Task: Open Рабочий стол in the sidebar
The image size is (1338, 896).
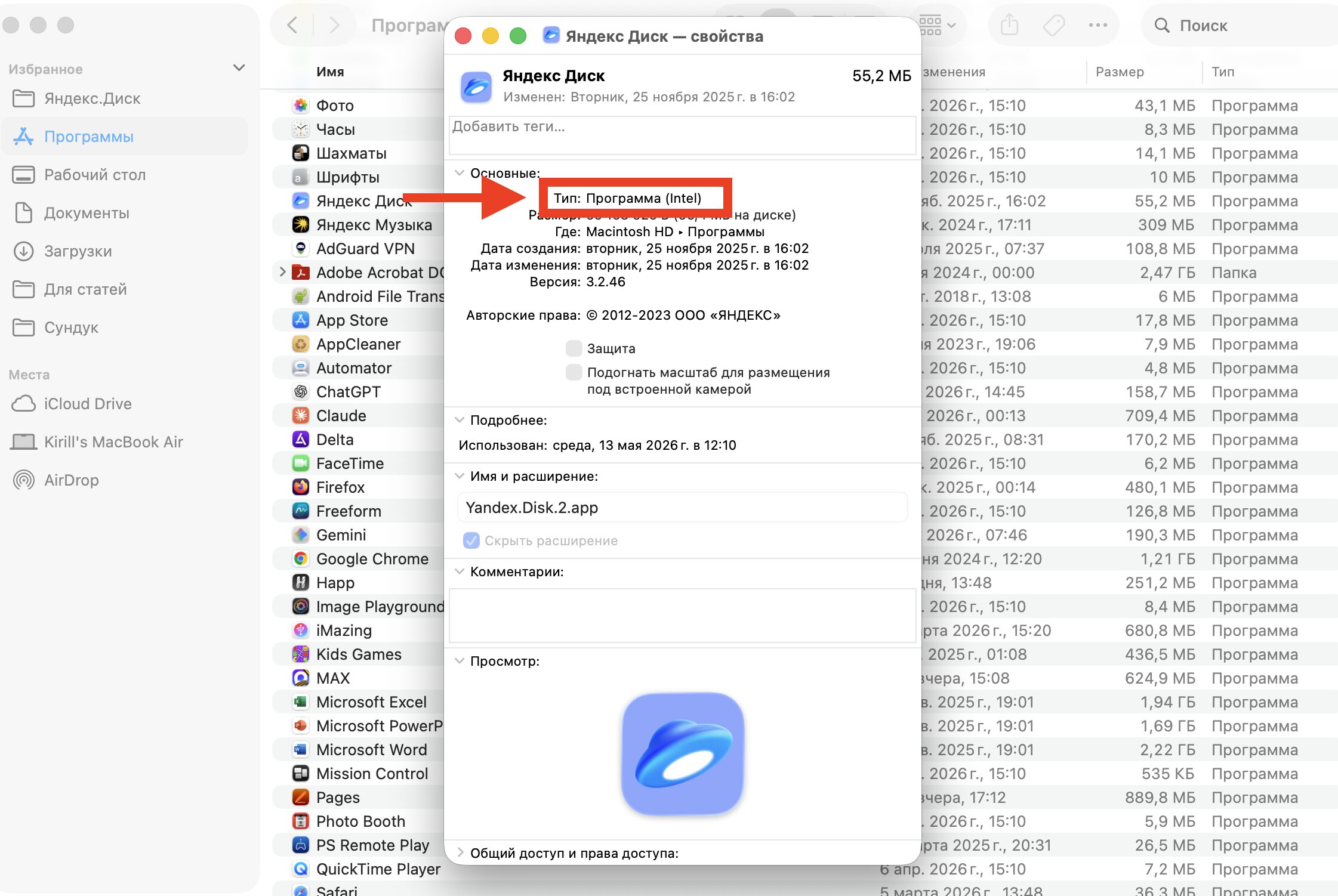Action: coord(124,175)
